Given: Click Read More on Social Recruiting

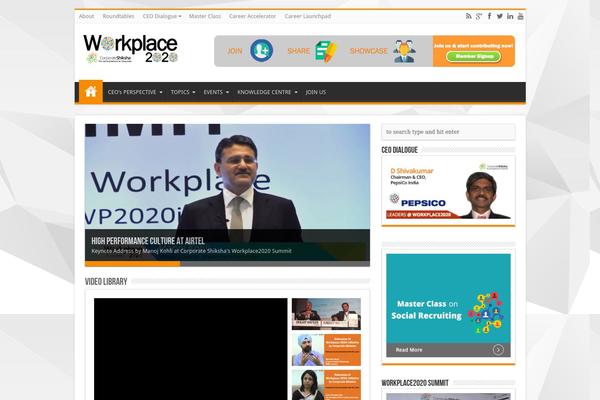Looking at the screenshot, I should pyautogui.click(x=409, y=350).
